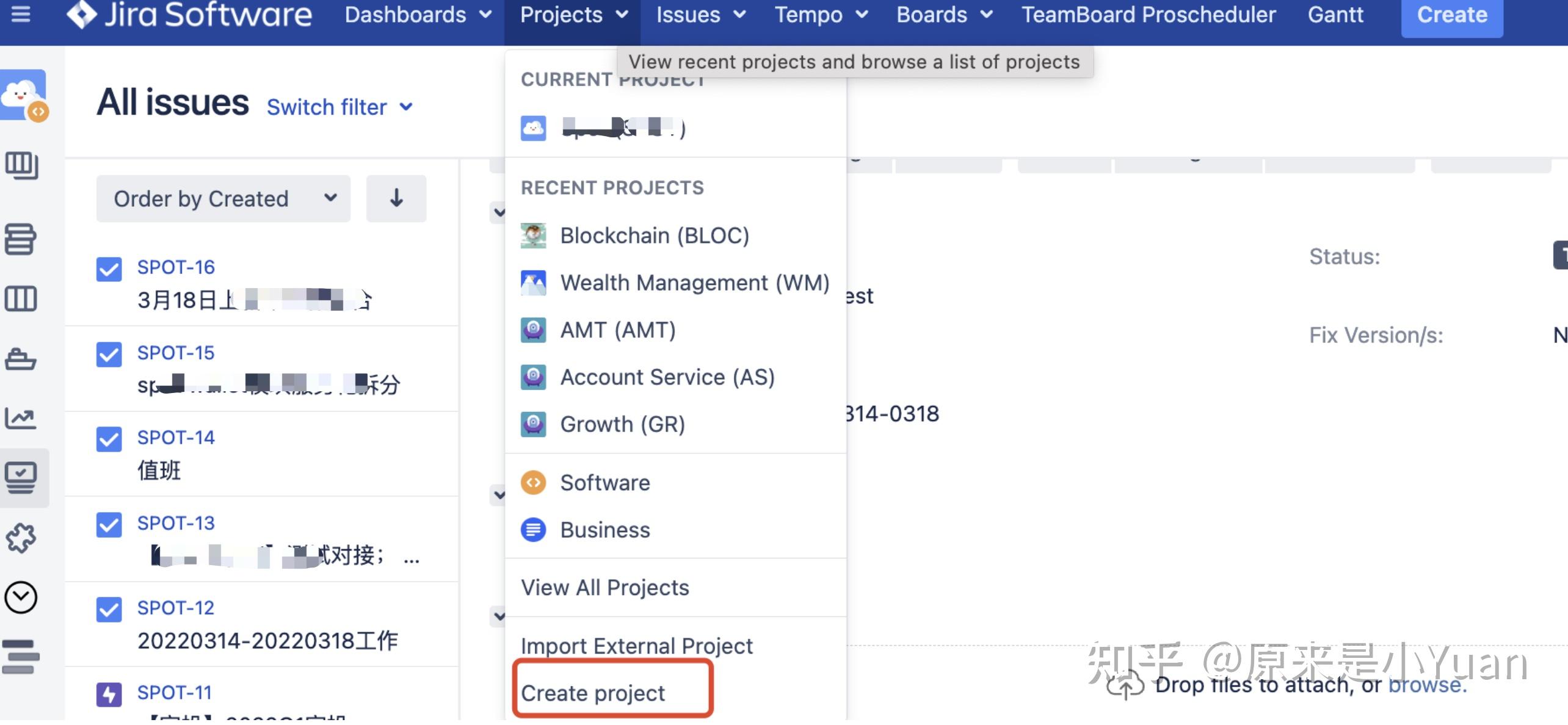Image resolution: width=1568 pixels, height=725 pixels.
Task: Click the descending sort arrow button
Action: coord(396,198)
